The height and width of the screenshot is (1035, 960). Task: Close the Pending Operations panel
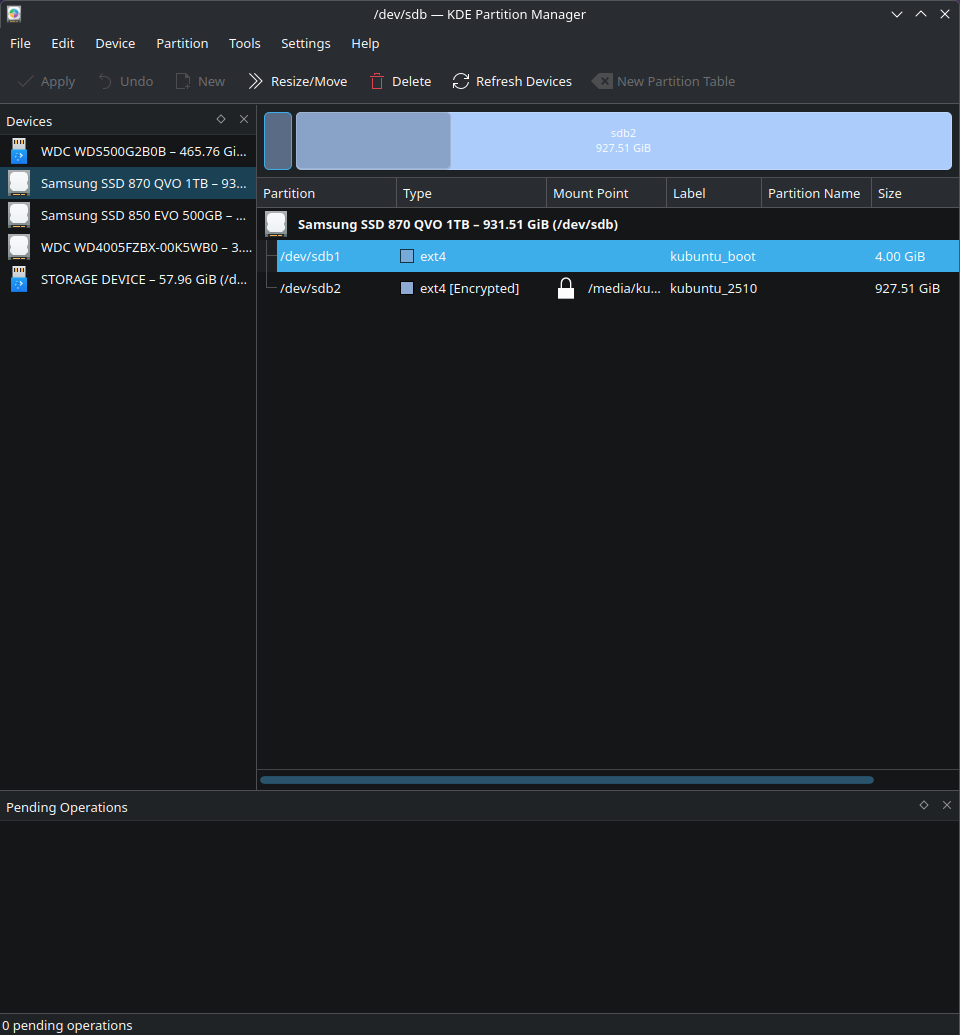click(947, 805)
